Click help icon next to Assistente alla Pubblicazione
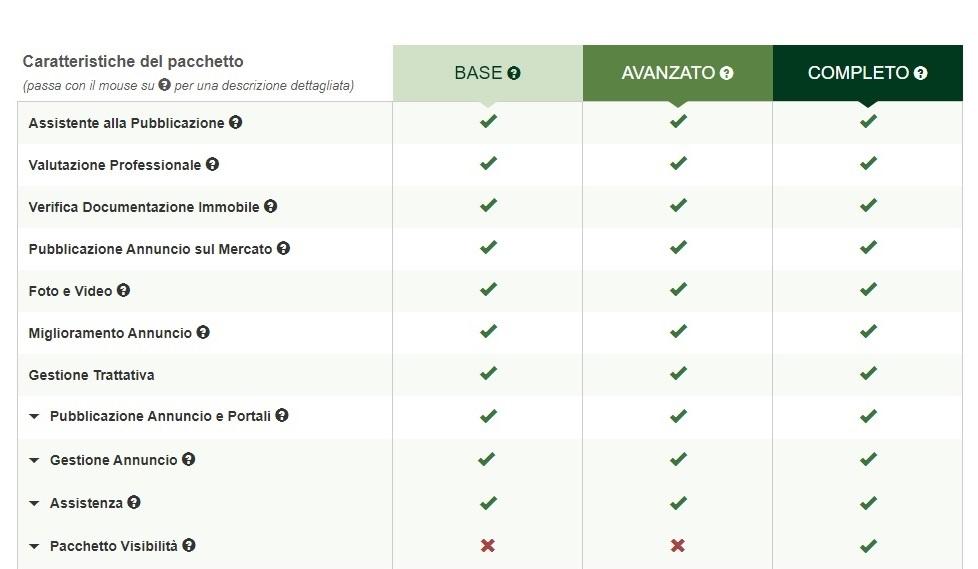This screenshot has width=978, height=569. pos(235,122)
